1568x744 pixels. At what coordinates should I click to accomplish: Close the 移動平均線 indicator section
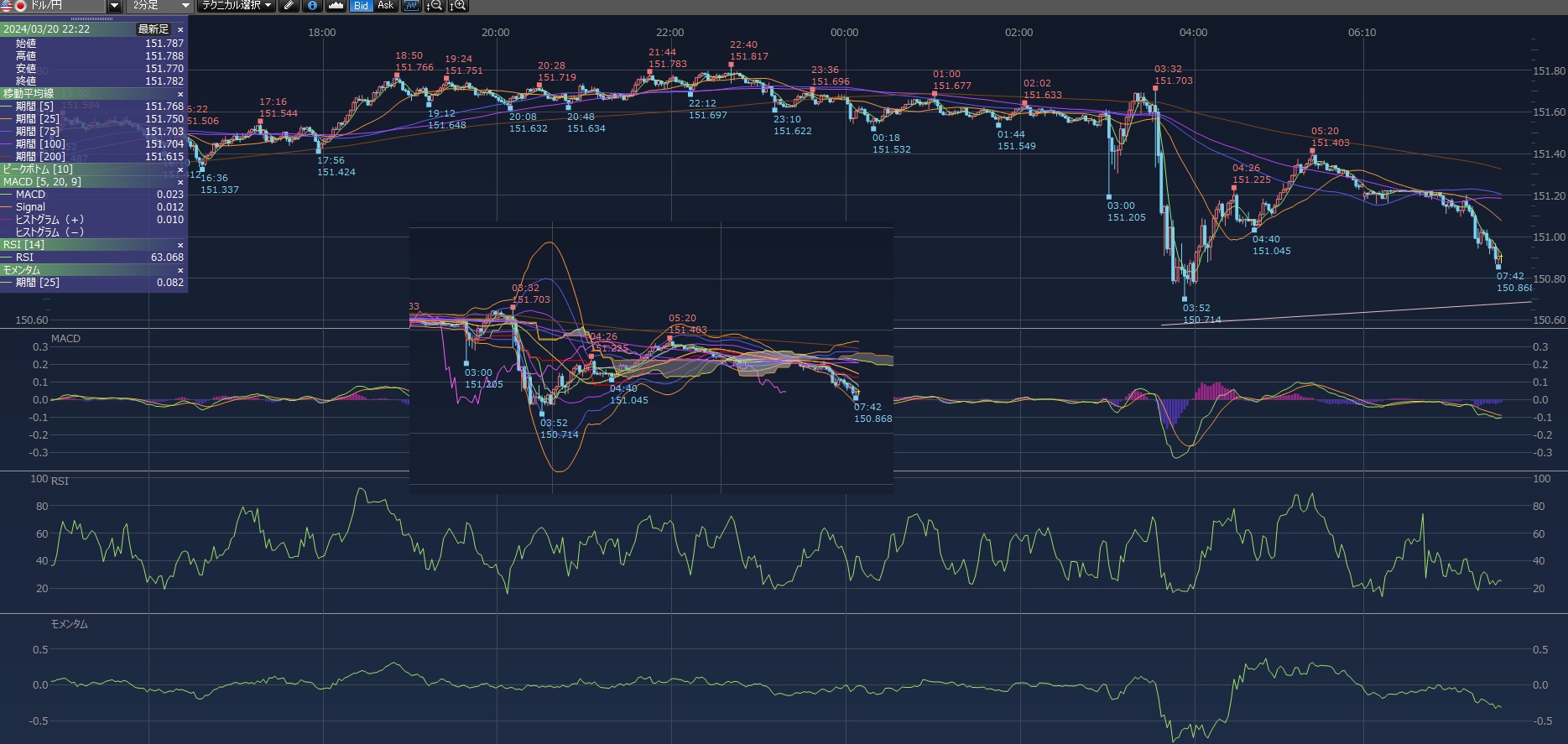pos(180,94)
